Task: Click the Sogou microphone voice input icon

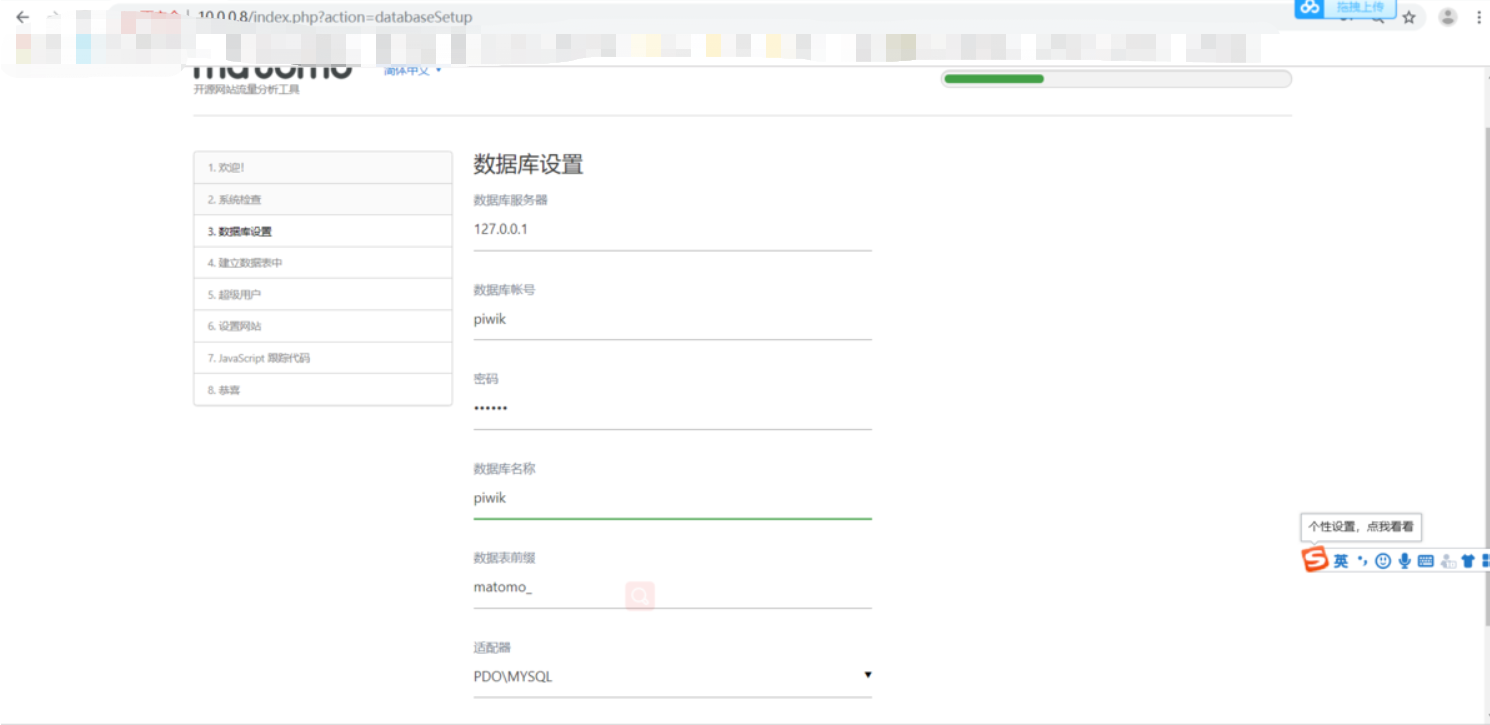Action: [x=1404, y=561]
